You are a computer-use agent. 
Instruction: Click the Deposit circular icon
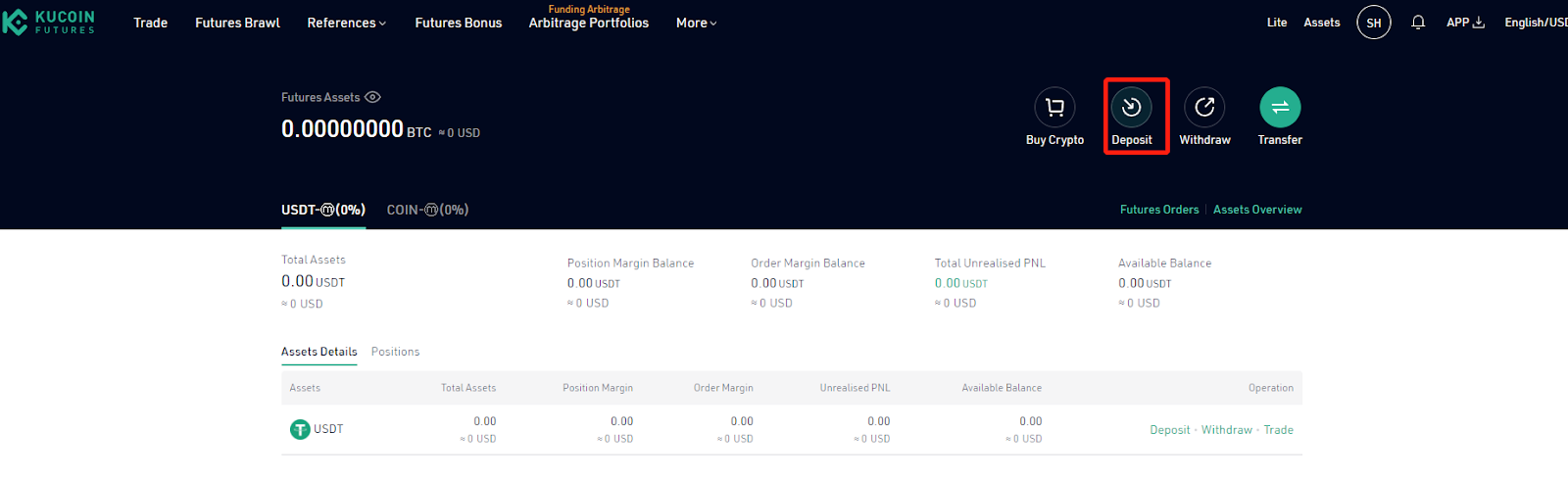(1131, 108)
